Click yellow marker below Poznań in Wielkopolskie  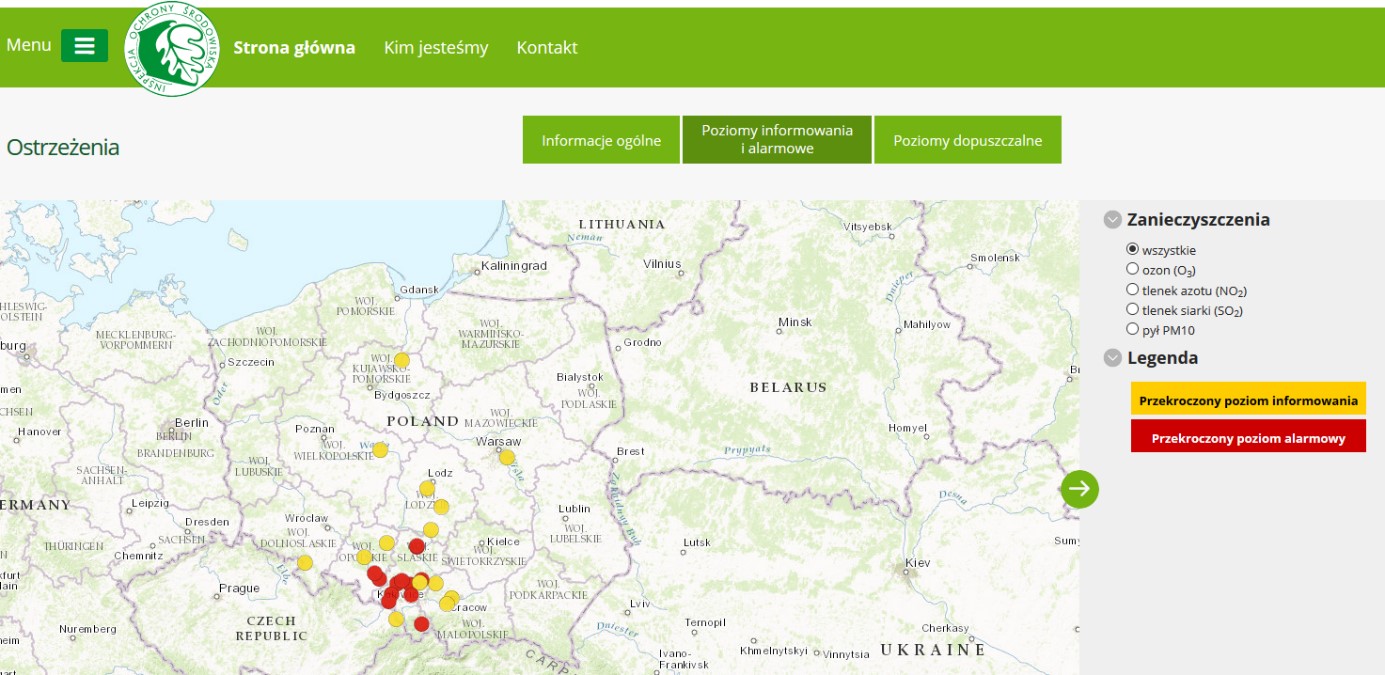click(x=380, y=450)
